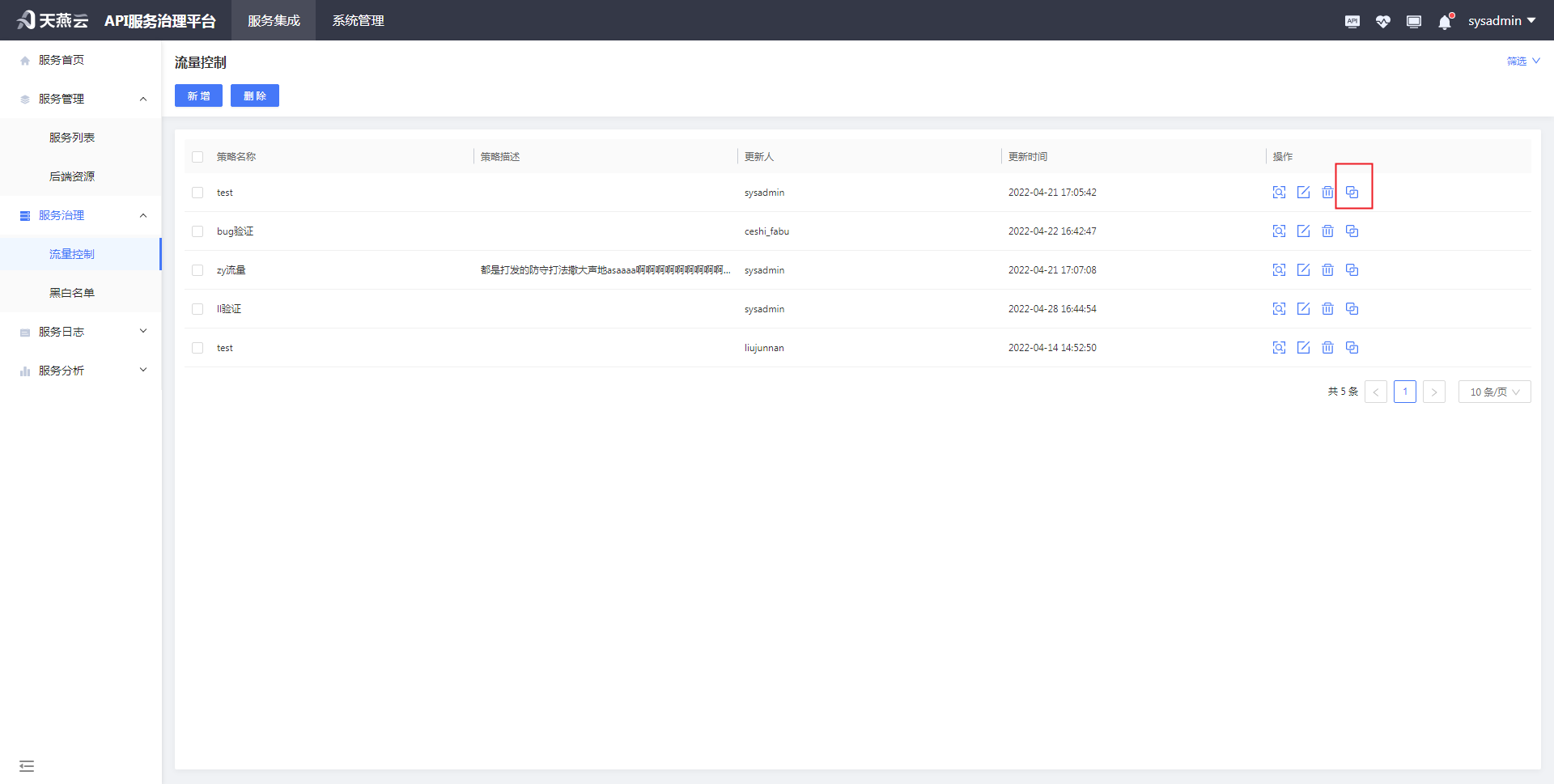Click the view details icon for ll验证 row
1554x784 pixels.
tap(1279, 309)
